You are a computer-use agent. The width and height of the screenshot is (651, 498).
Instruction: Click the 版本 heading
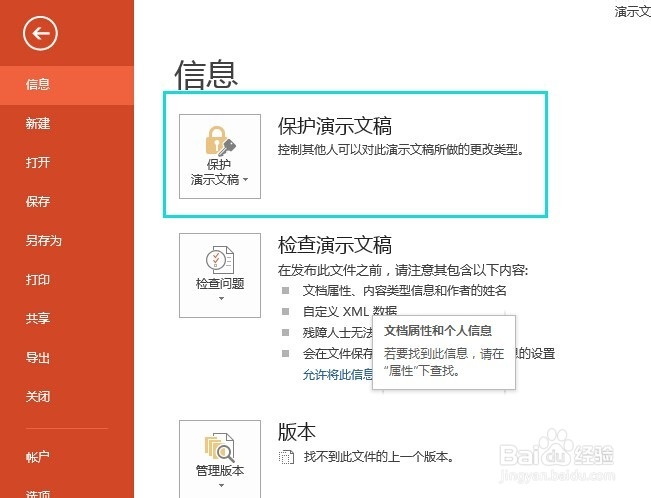[297, 432]
